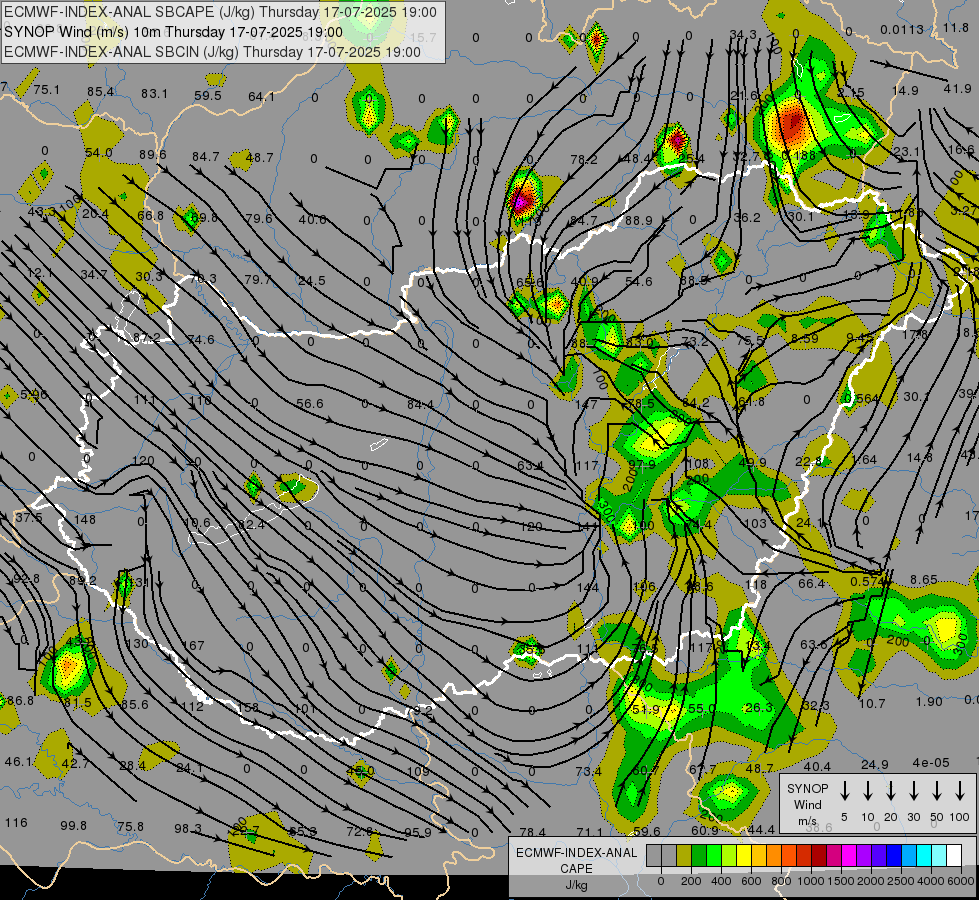Click the map value 88.9
Viewport: 979px width, 900px height.
pyautogui.click(x=639, y=220)
